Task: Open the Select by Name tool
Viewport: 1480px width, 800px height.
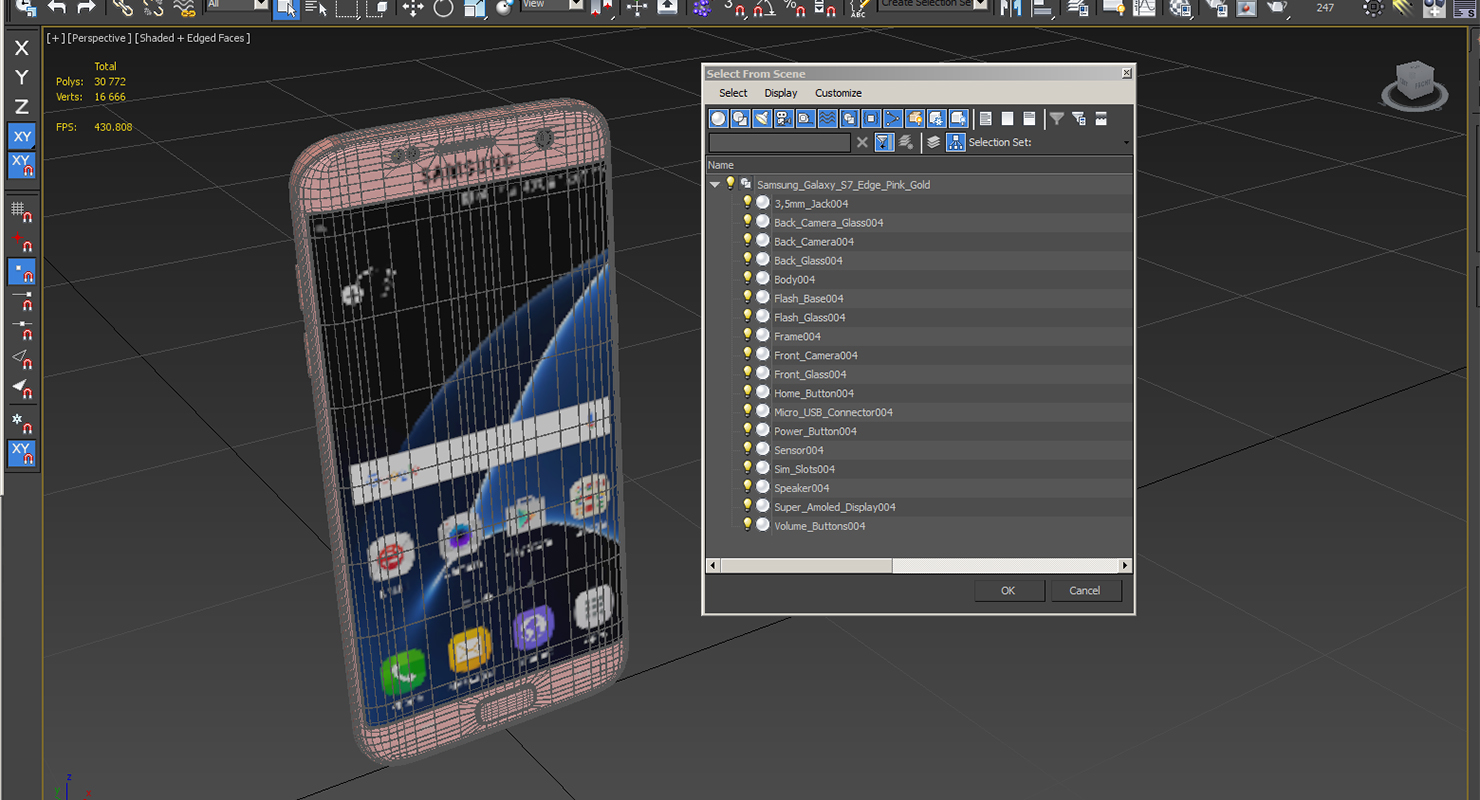Action: (x=316, y=8)
